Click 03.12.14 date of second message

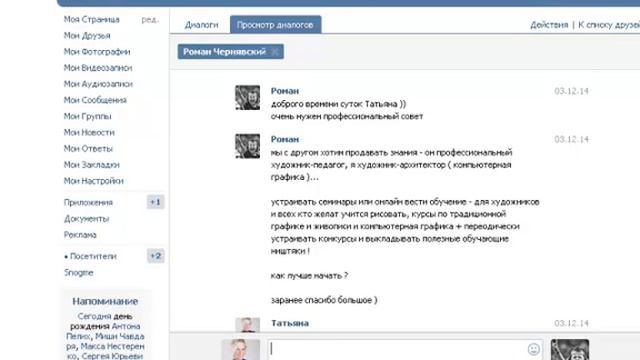571,140
